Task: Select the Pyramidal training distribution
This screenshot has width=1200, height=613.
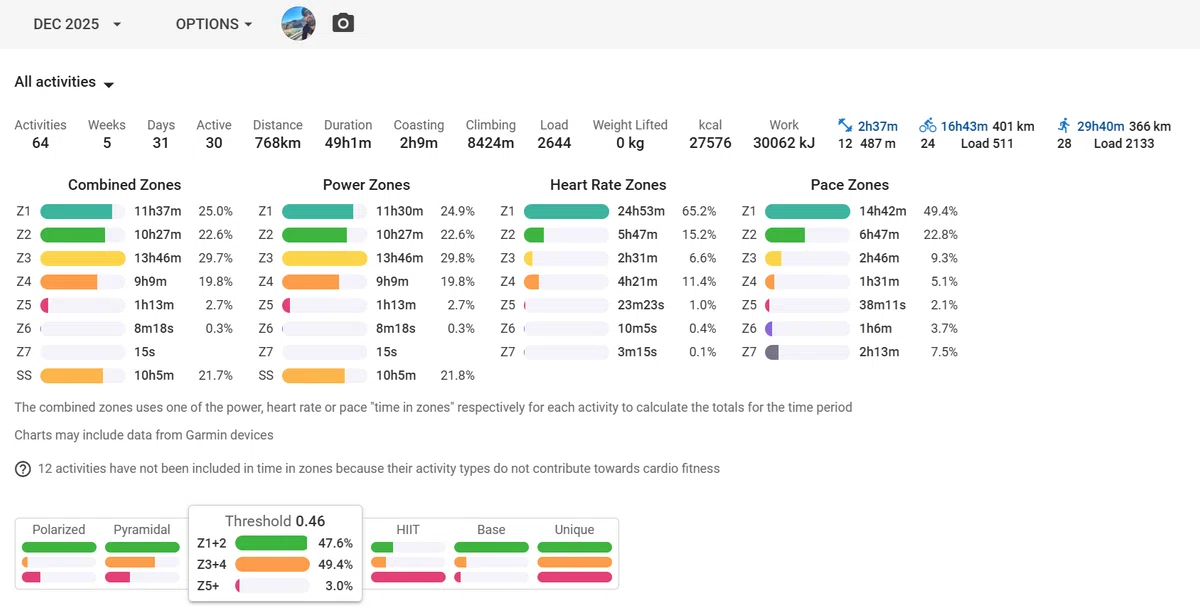Action: (142, 553)
